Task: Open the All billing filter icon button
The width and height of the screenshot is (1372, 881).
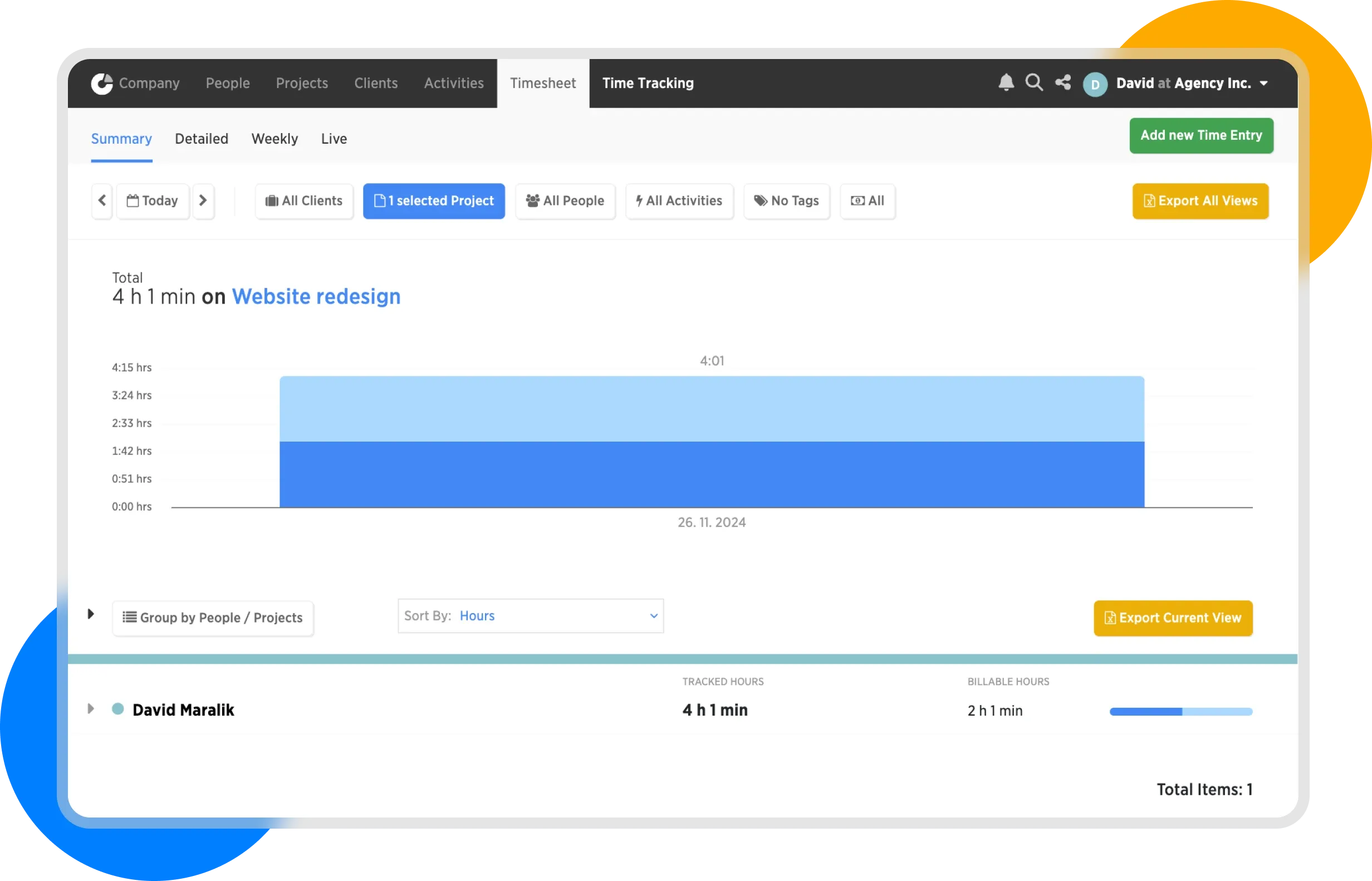Action: pos(867,201)
